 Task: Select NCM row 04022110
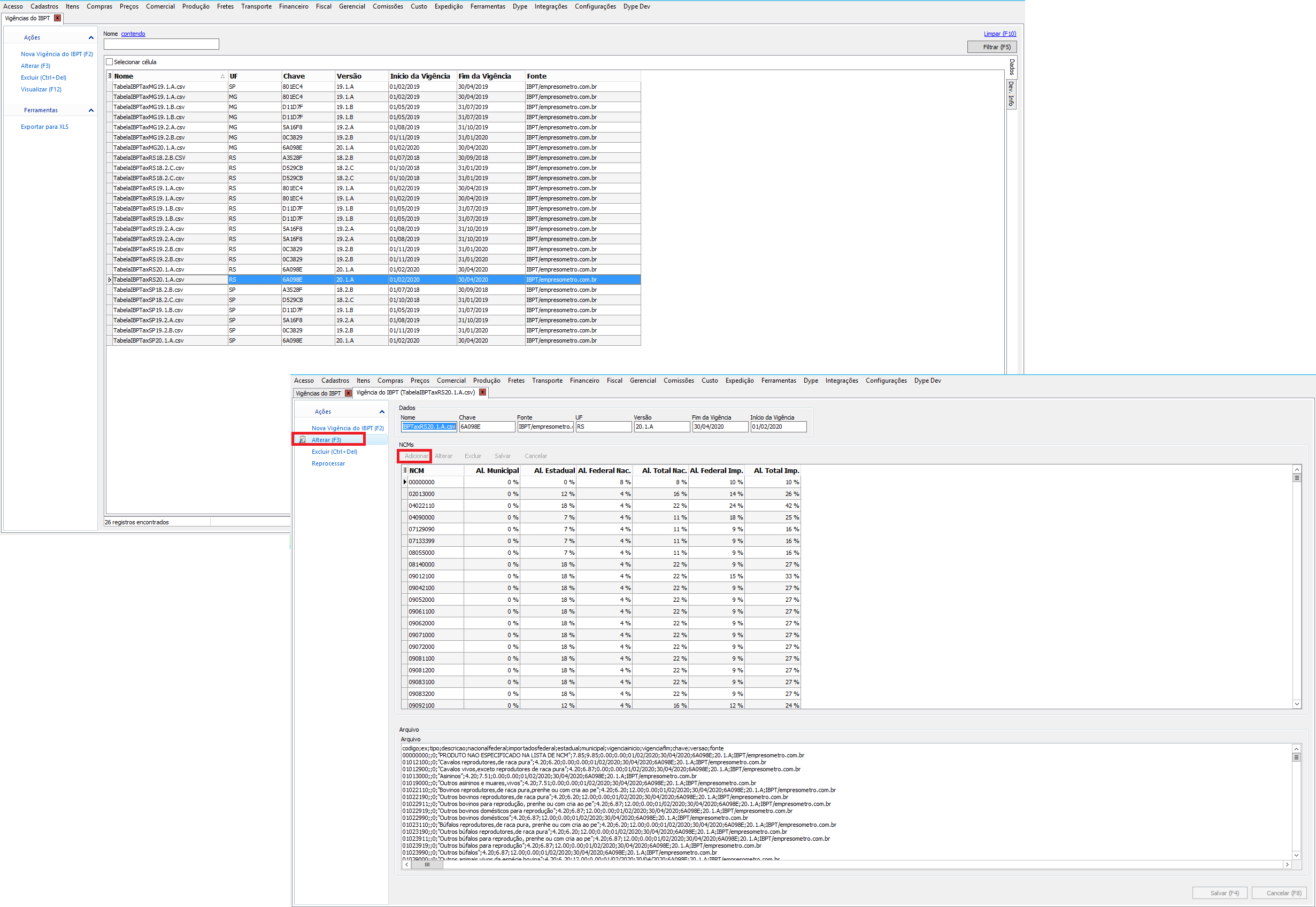(x=601, y=505)
